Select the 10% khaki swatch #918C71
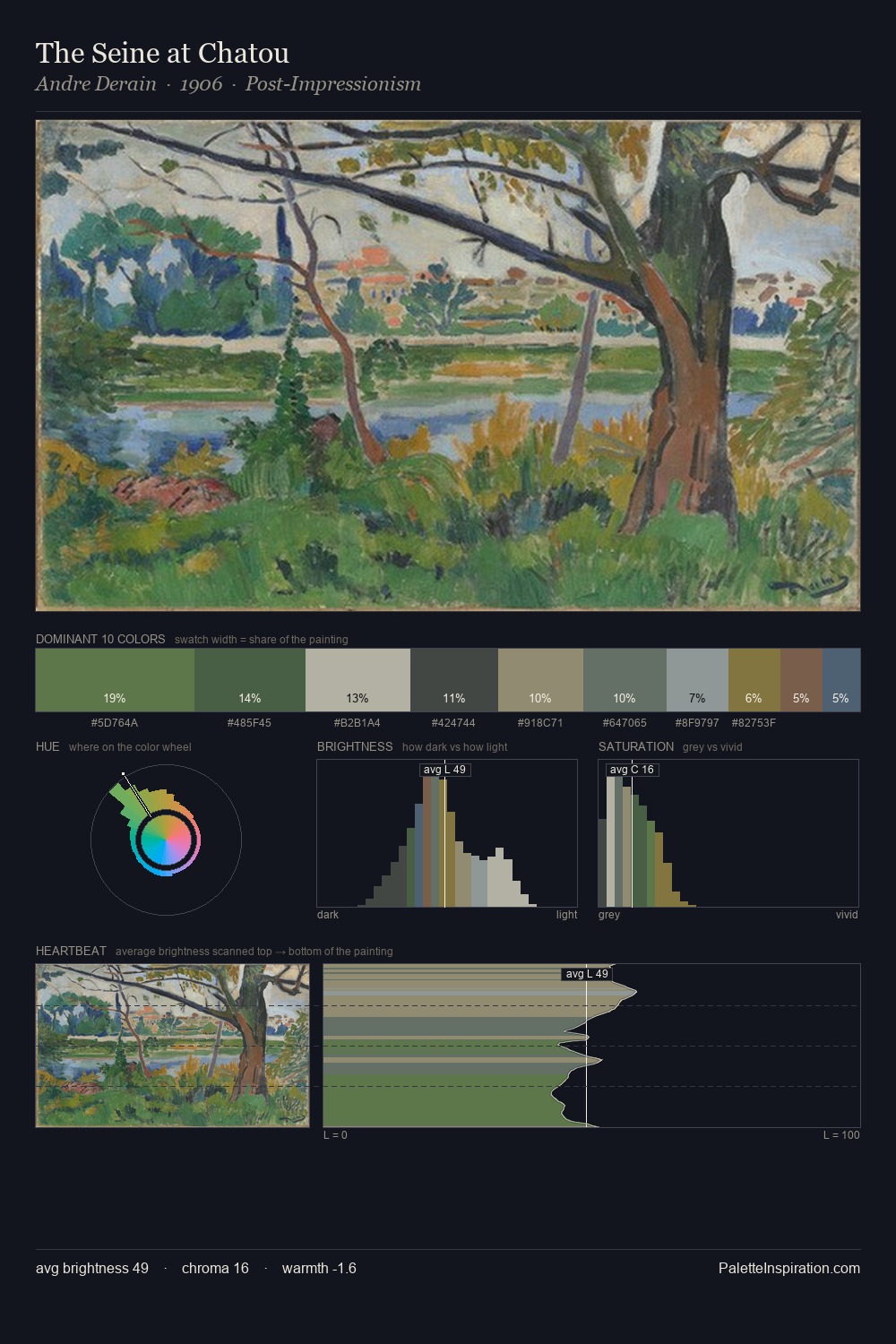This screenshot has width=896, height=1344. tap(540, 680)
